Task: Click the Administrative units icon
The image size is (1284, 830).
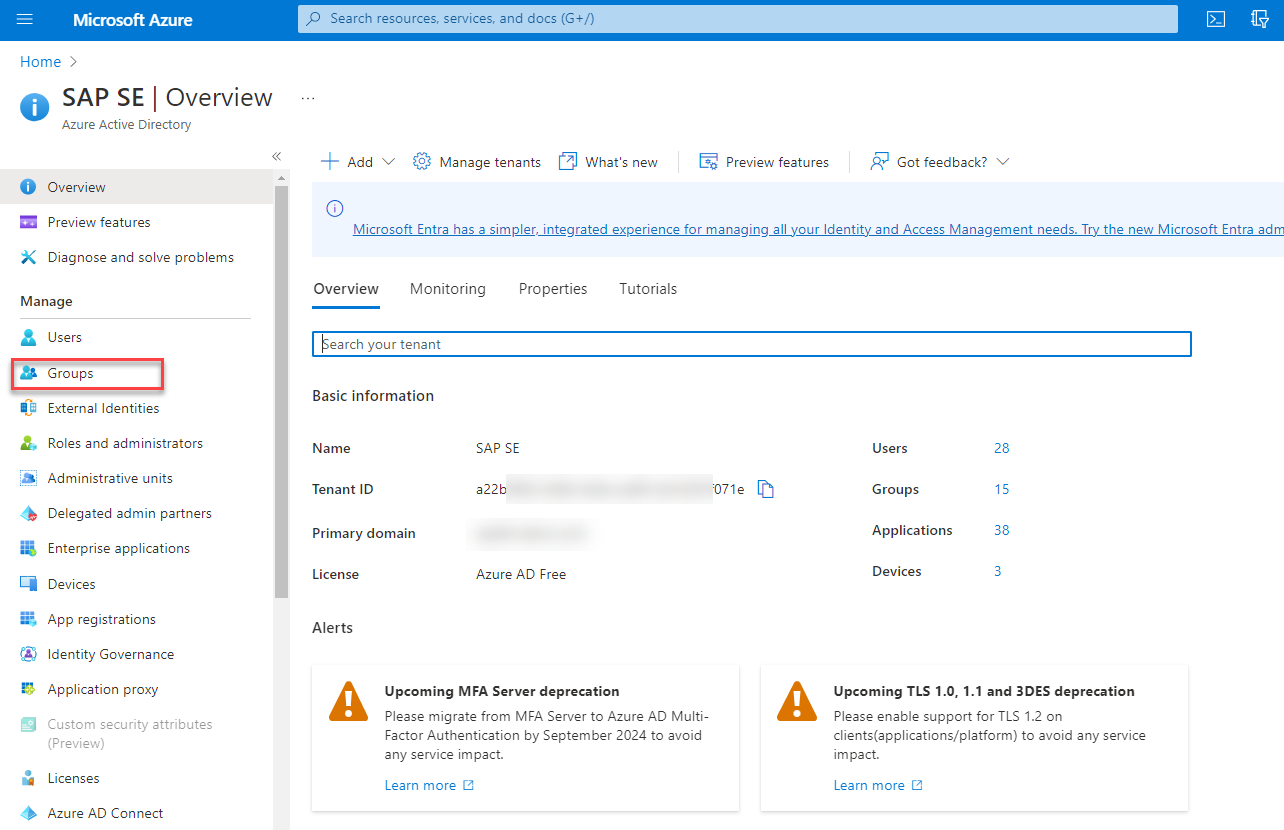Action: pos(28,478)
